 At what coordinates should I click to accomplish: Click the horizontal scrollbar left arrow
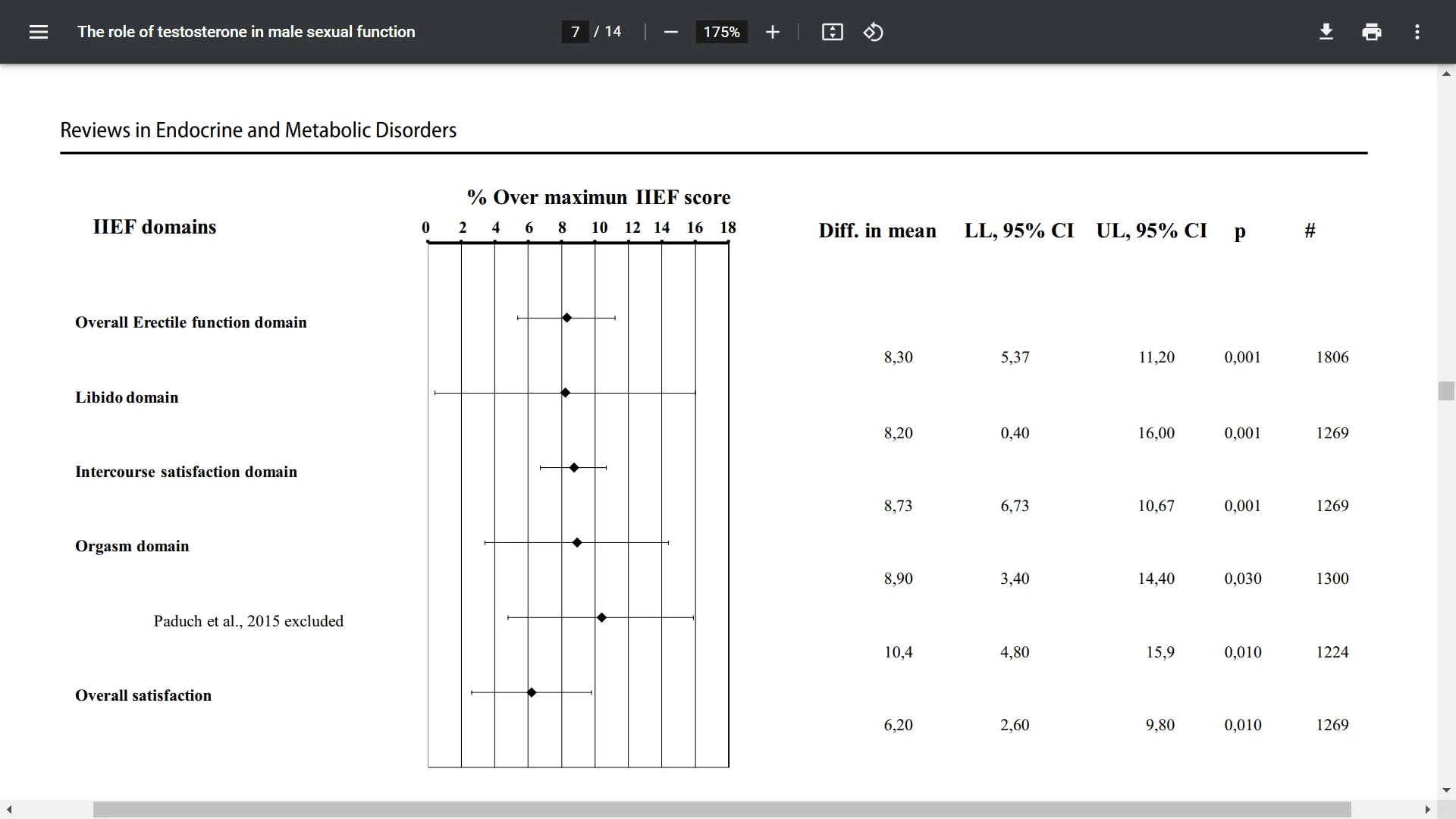pos(9,810)
